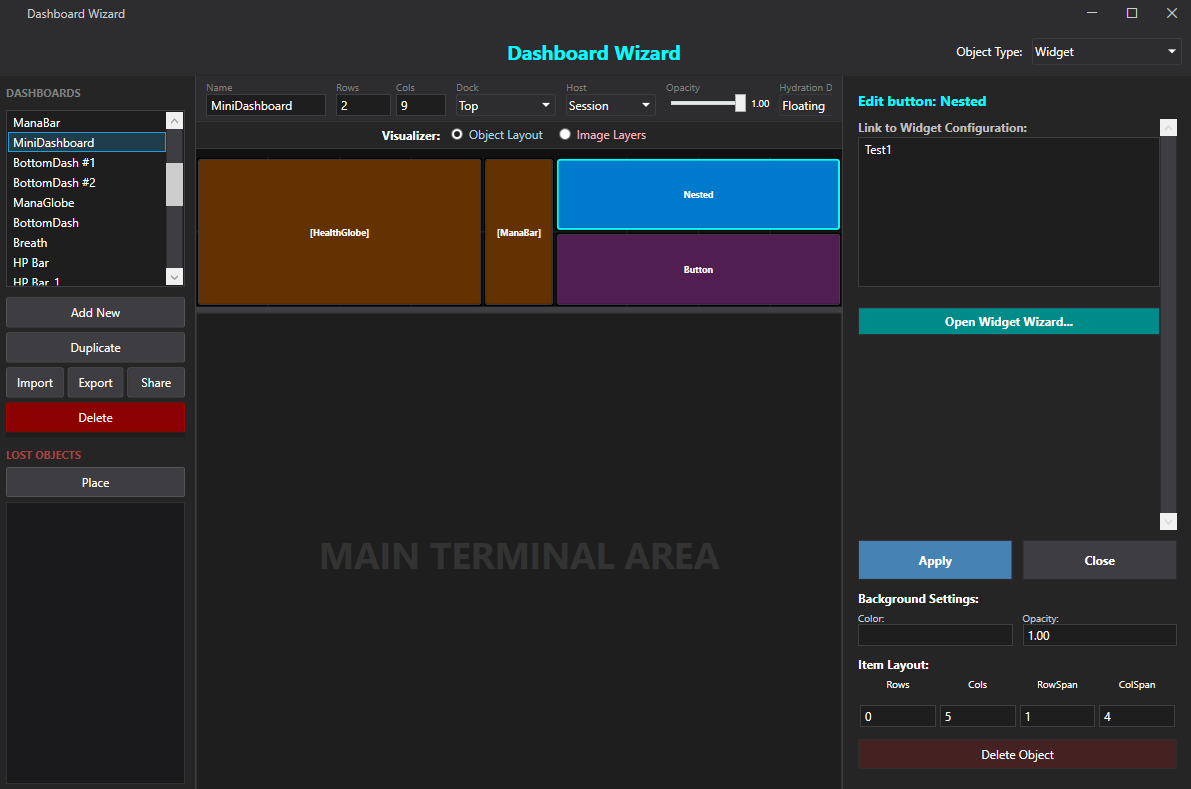Select the Object Layout visualizer radio button
The image size is (1191, 789).
(457, 134)
